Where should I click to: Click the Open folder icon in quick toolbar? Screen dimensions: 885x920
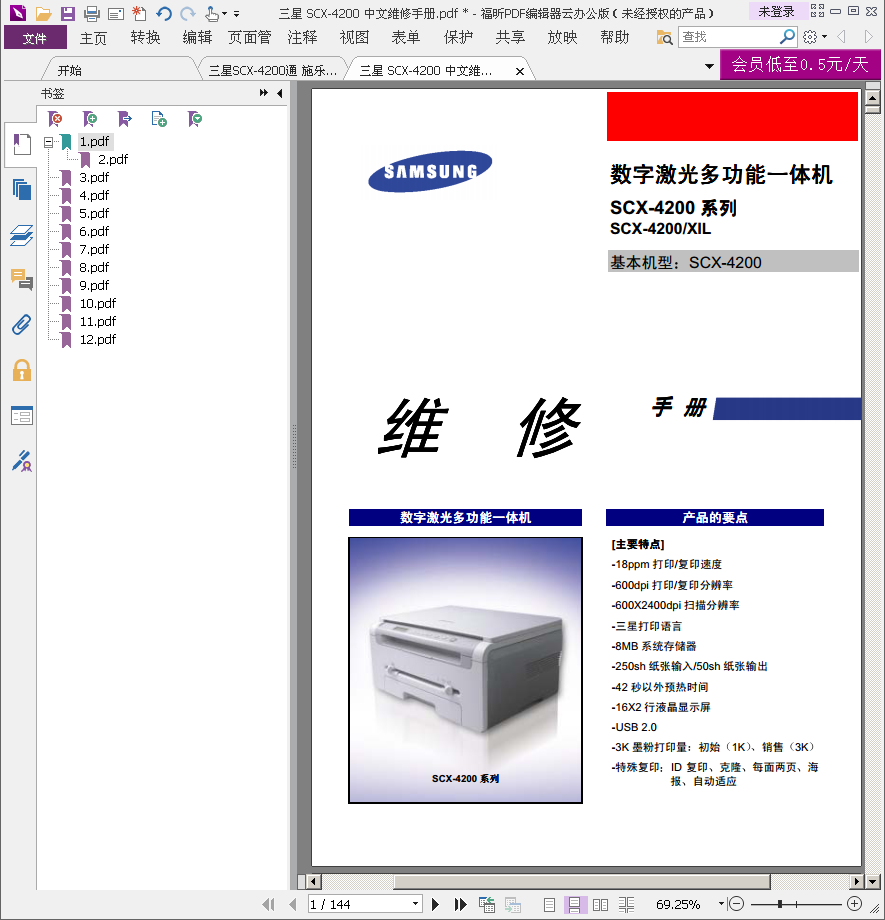coord(43,13)
